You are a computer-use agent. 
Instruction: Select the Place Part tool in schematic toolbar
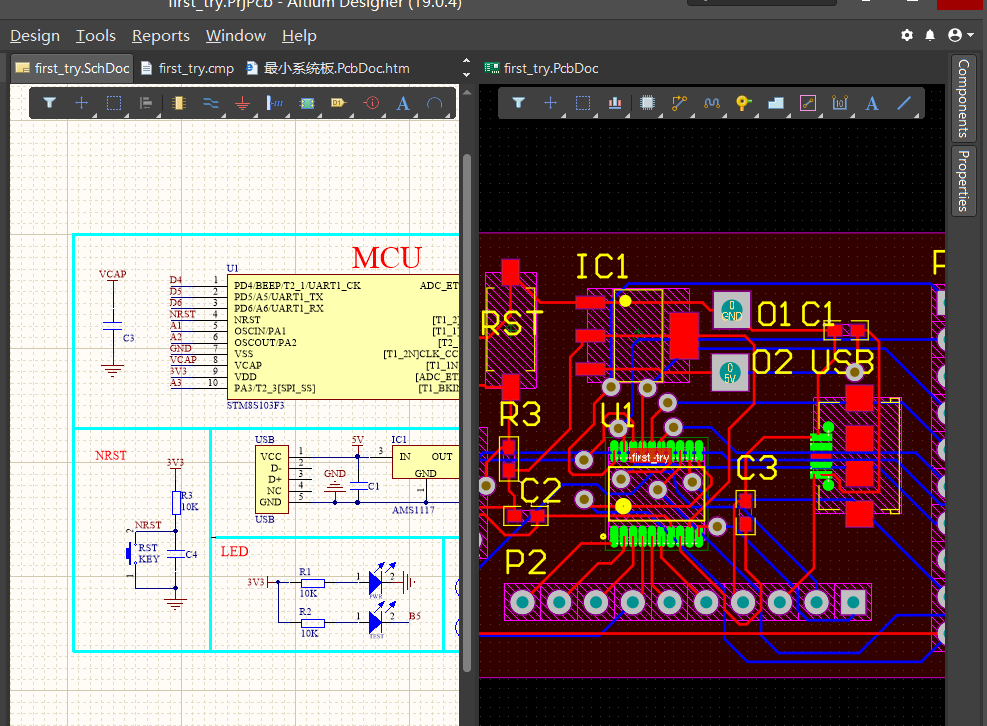178,102
